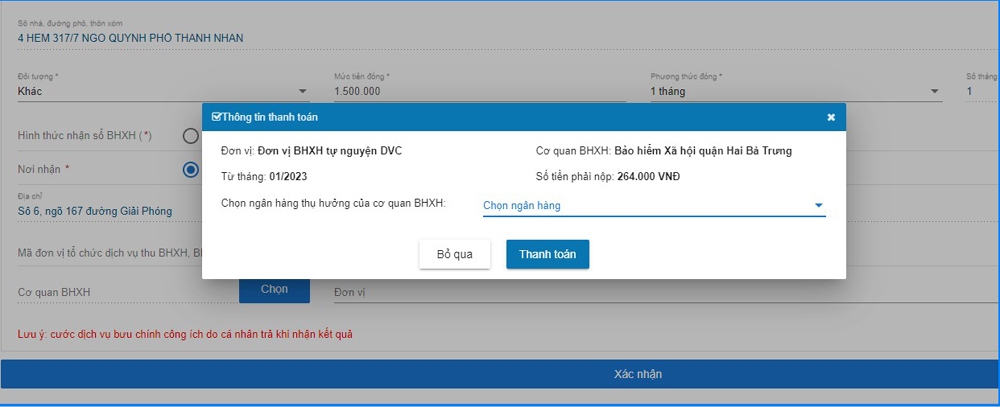The image size is (1000, 407).
Task: Close the Thông tin thanh toán dialog
Action: (x=830, y=117)
